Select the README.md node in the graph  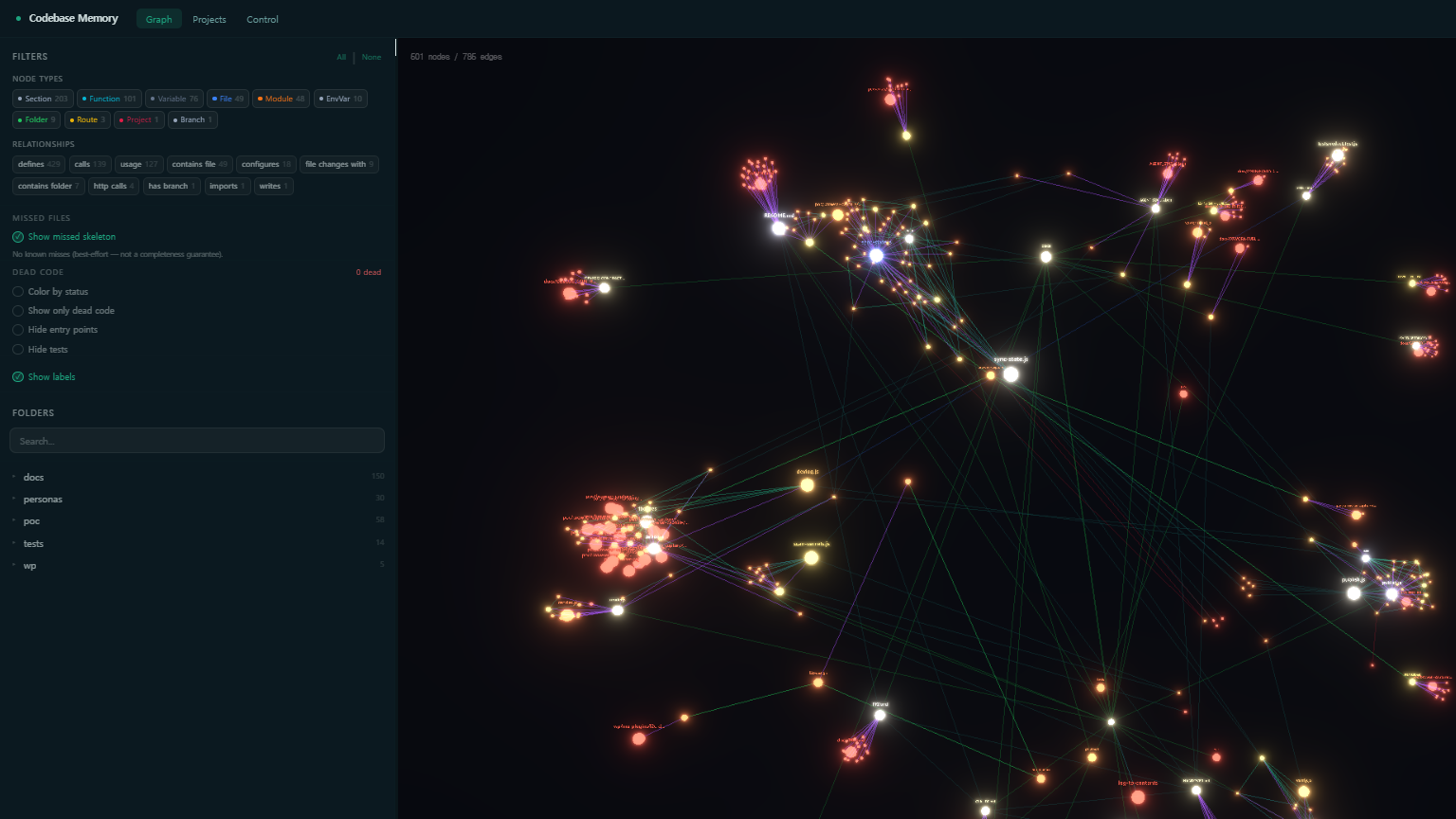[779, 227]
